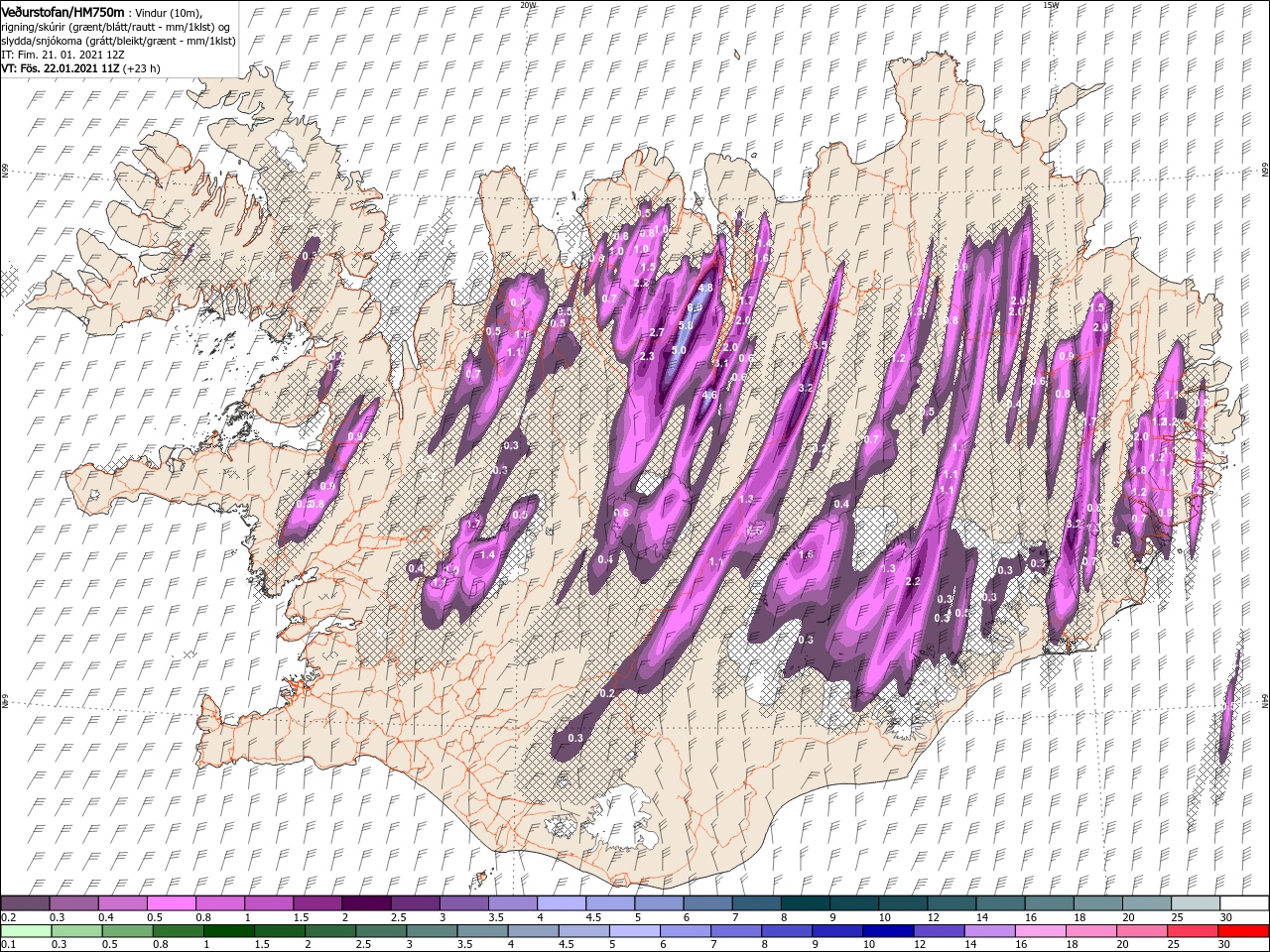Viewport: 1270px width, 952px height.
Task: Click the palest green rain swatch between 0.1 and 0.3
Action: click(x=26, y=931)
